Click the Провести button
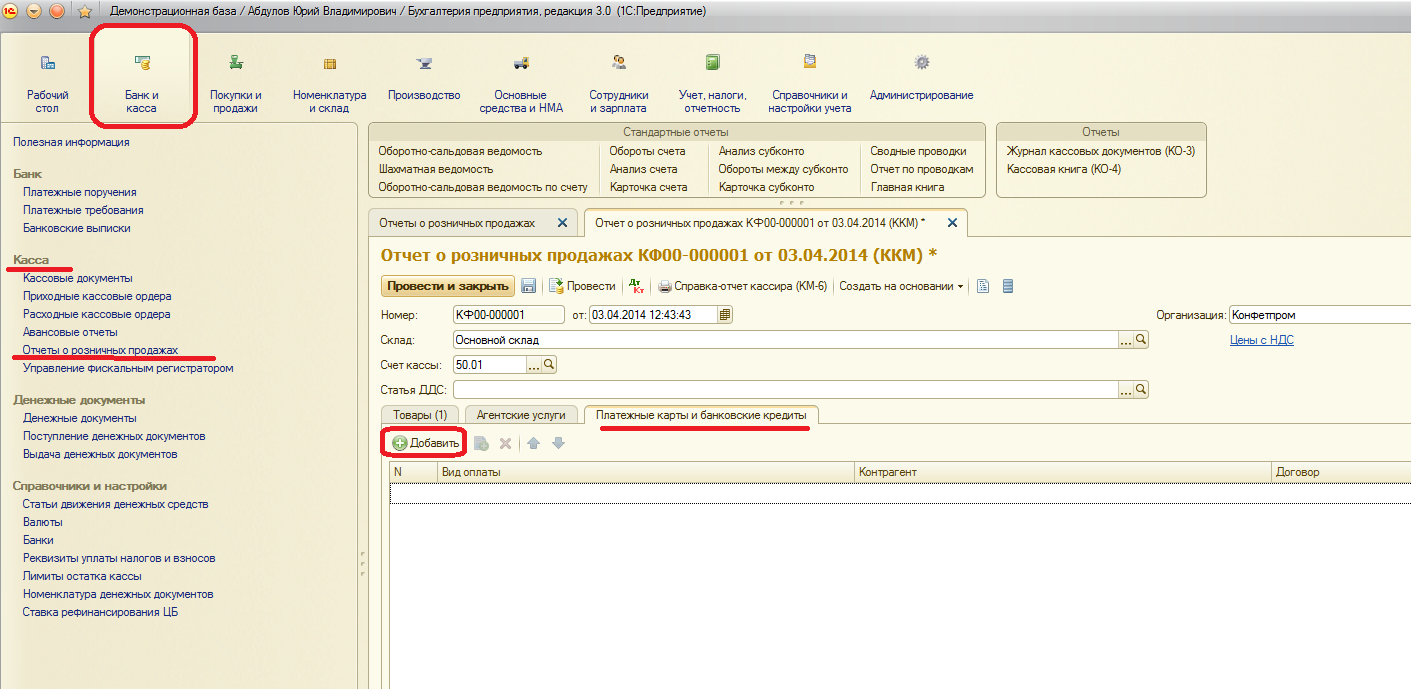This screenshot has height=689, width=1411. point(583,286)
